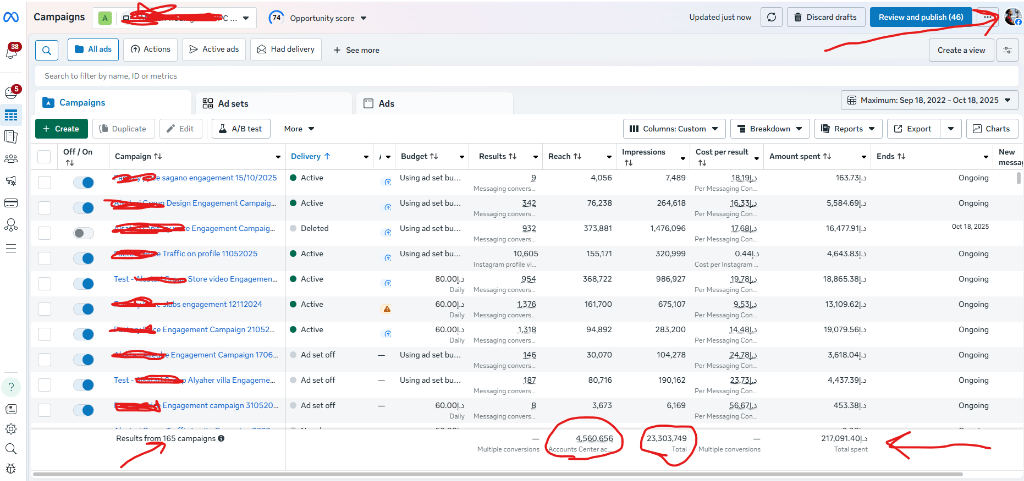Click Review and publish button
Screen dimensions: 1024x481
pyautogui.click(x=919, y=17)
